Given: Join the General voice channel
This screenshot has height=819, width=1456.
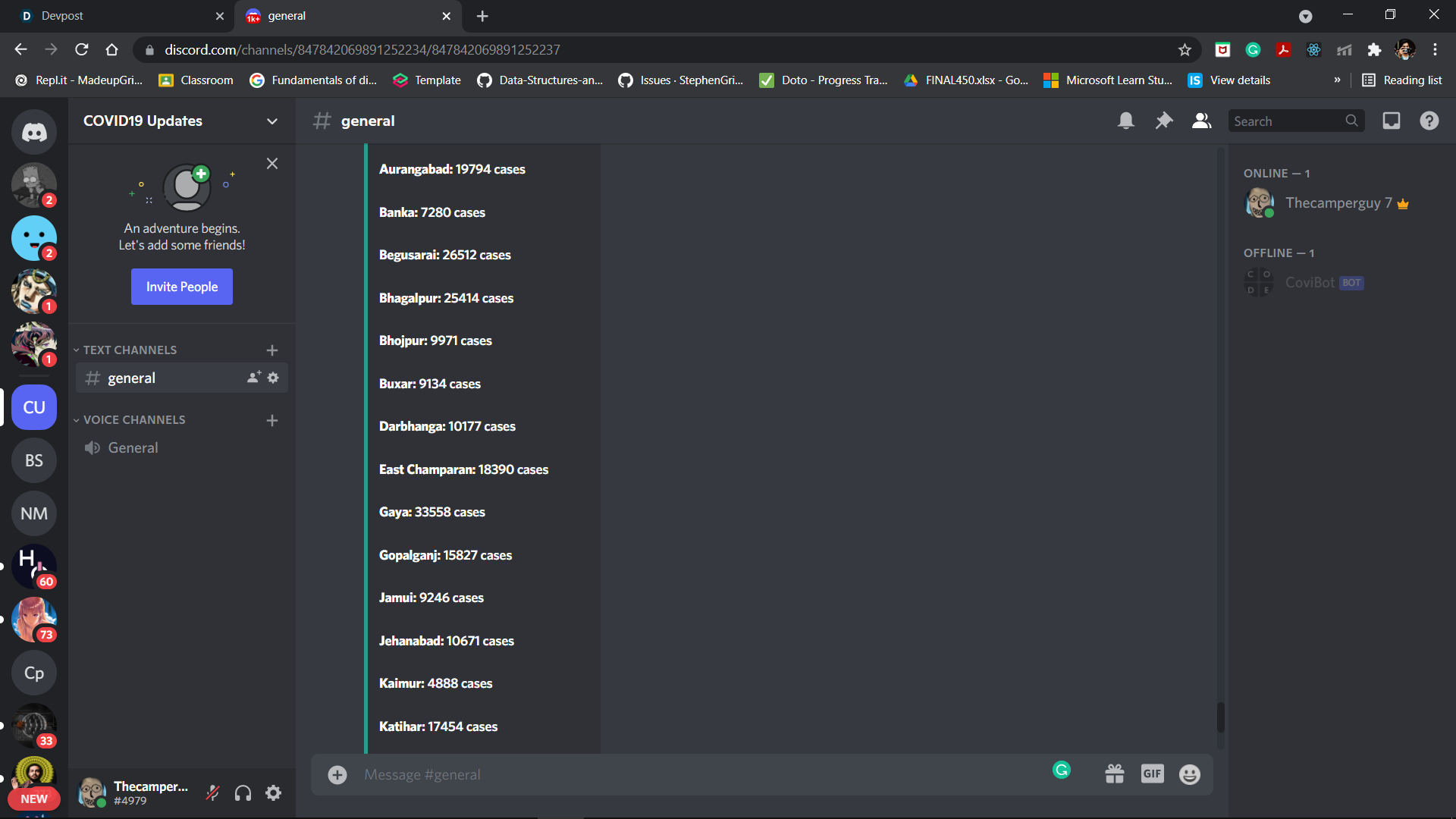Looking at the screenshot, I should (x=133, y=448).
